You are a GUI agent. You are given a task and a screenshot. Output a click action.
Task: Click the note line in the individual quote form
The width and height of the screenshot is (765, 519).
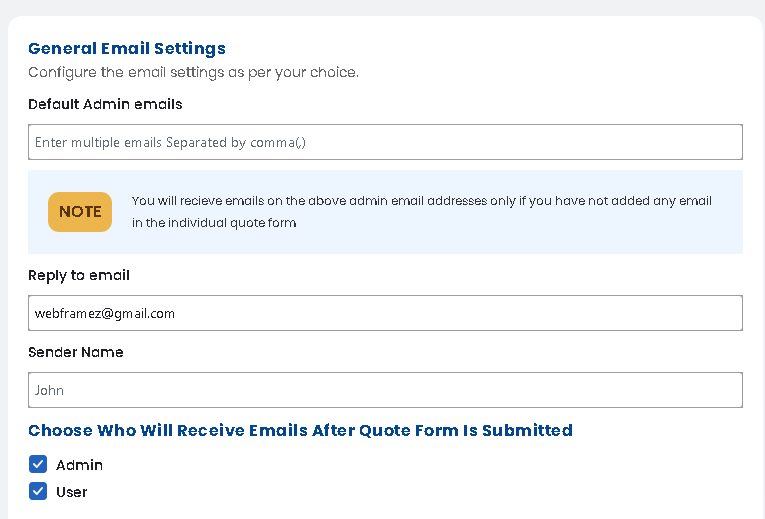point(214,223)
